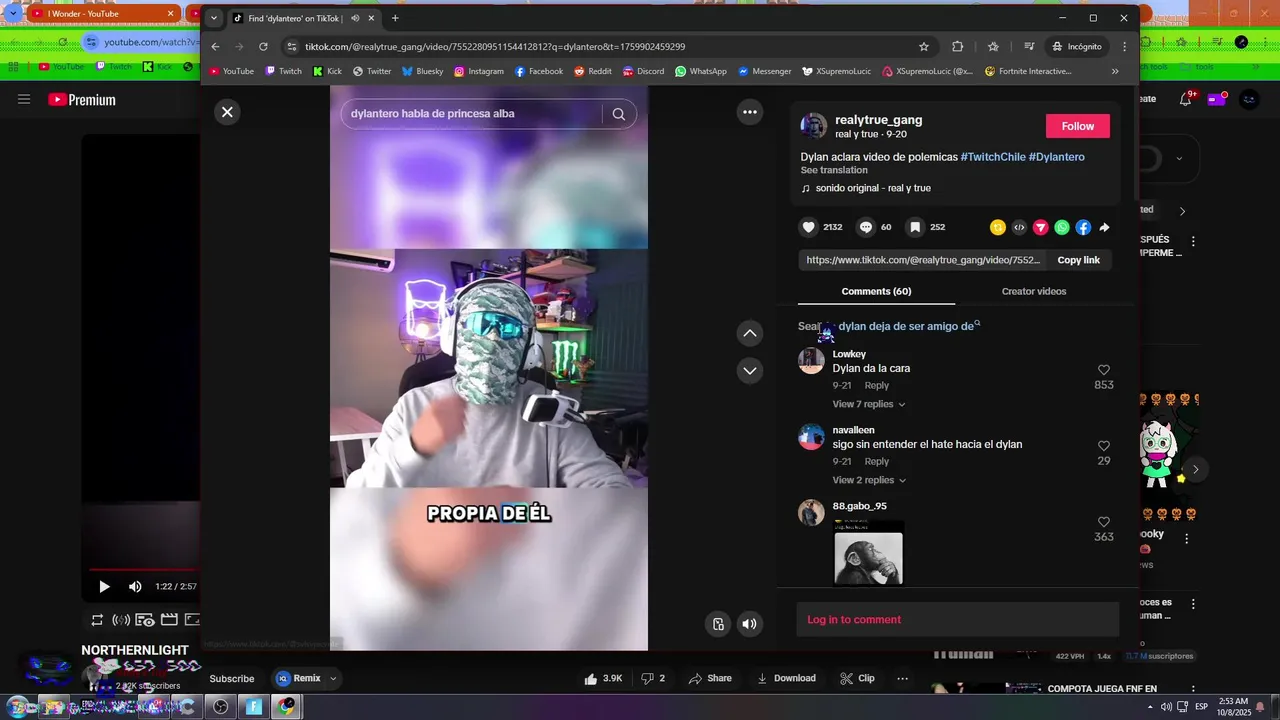1280x720 pixels.
Task: Send to friends via the red arrow icon
Action: [x=1040, y=228]
